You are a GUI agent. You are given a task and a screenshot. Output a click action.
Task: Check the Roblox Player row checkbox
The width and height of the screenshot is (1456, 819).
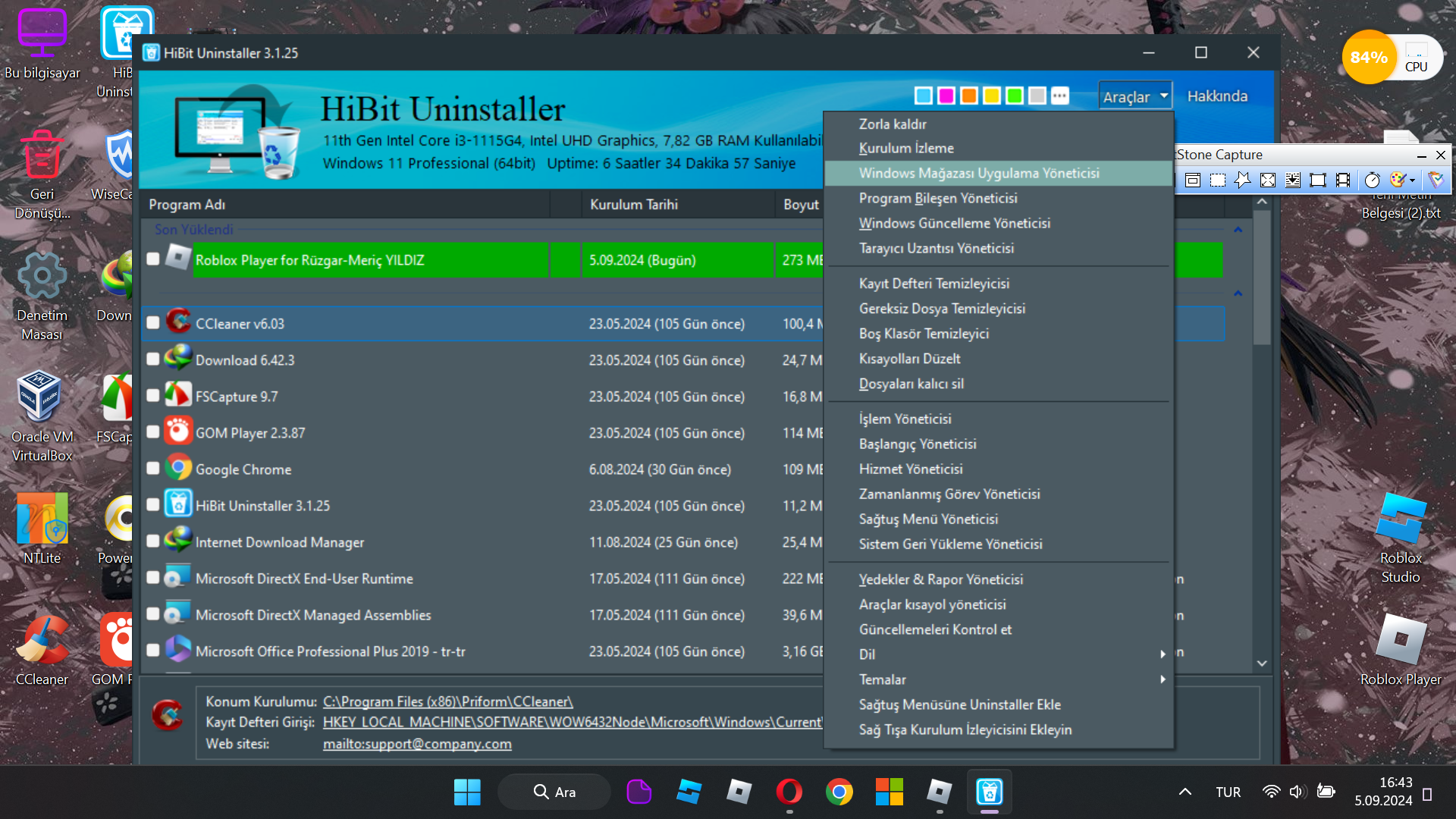click(x=153, y=259)
